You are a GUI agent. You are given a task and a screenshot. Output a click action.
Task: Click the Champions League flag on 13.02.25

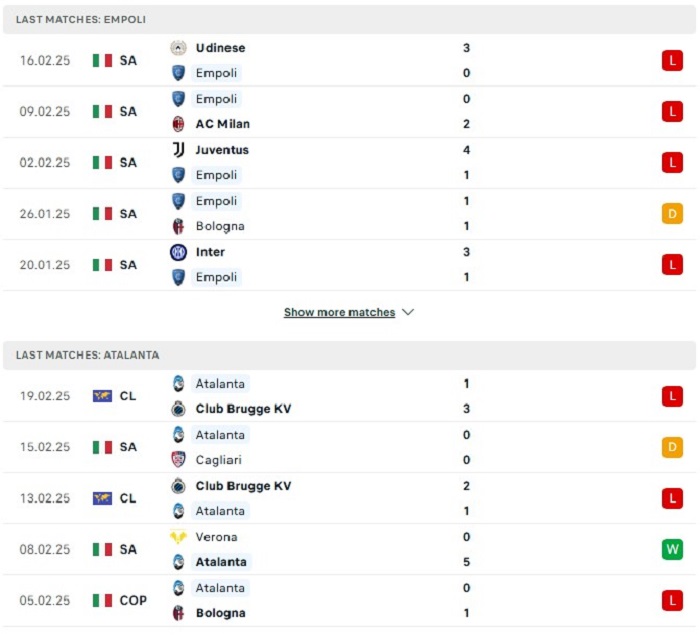pos(102,498)
